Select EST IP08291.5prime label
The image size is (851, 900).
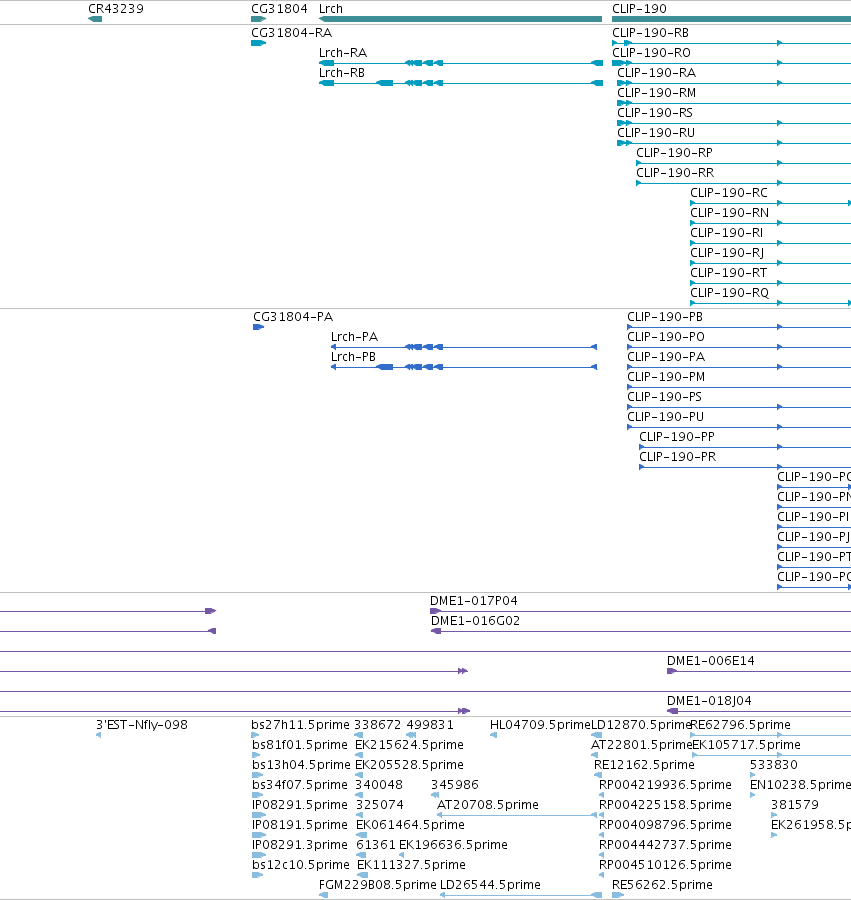300,805
